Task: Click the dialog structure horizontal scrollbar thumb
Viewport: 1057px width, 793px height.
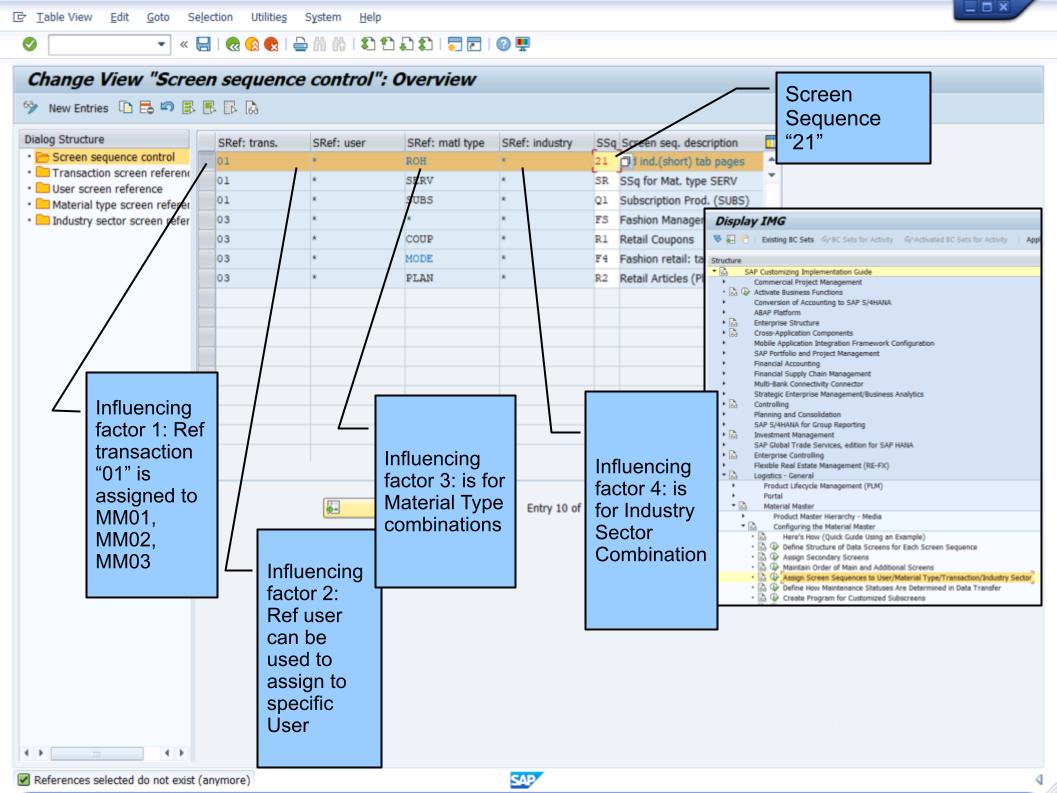Action: (97, 753)
